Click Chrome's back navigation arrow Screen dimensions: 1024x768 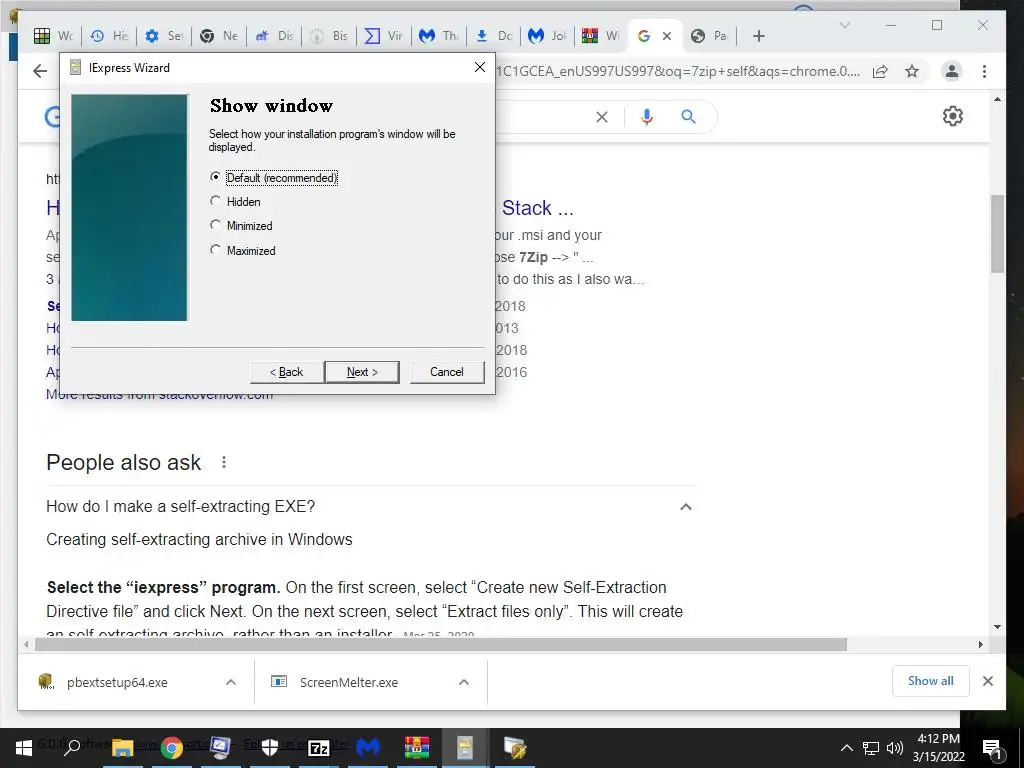[40, 71]
